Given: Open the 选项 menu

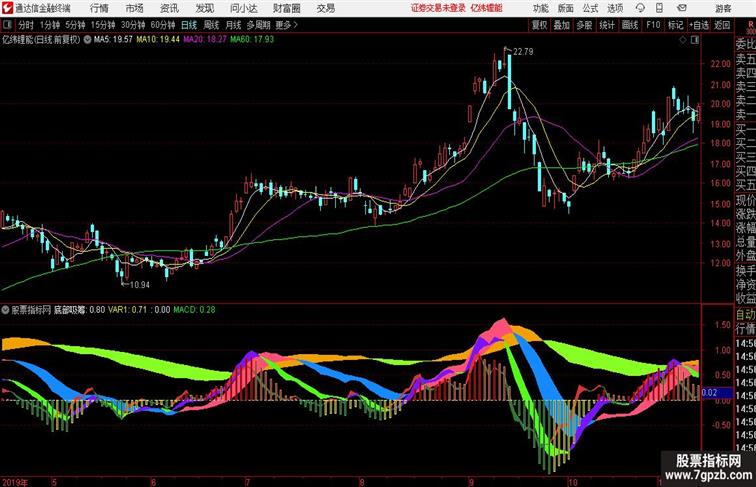Looking at the screenshot, I should [x=615, y=8].
